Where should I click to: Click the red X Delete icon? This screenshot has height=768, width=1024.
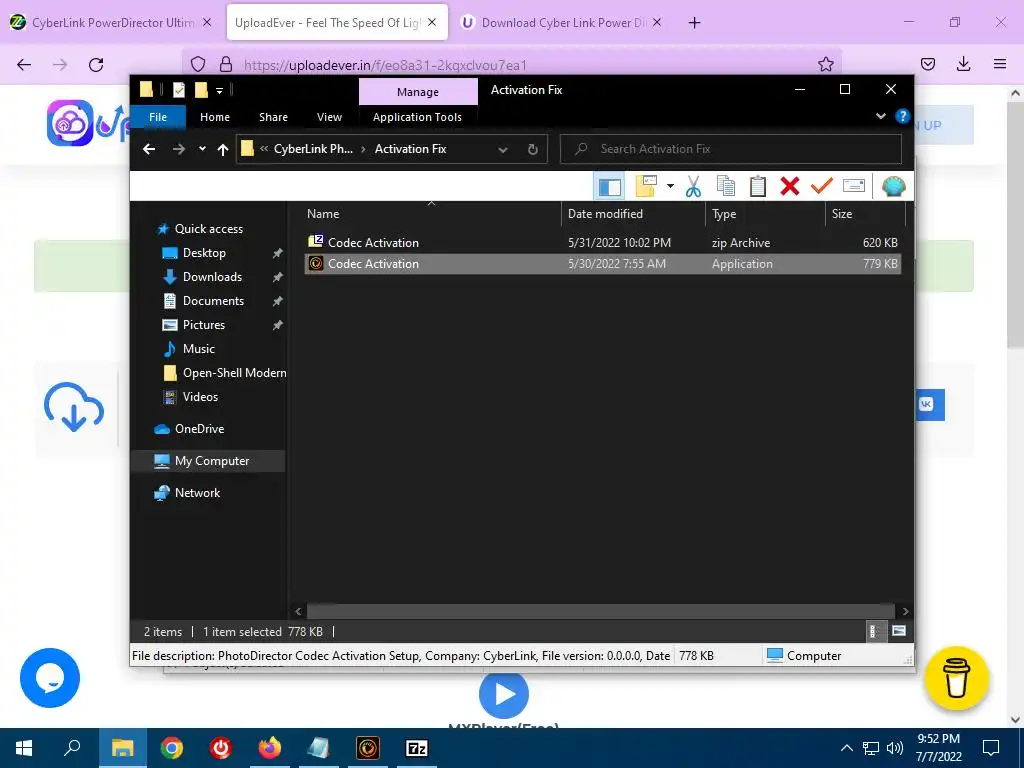pyautogui.click(x=790, y=187)
